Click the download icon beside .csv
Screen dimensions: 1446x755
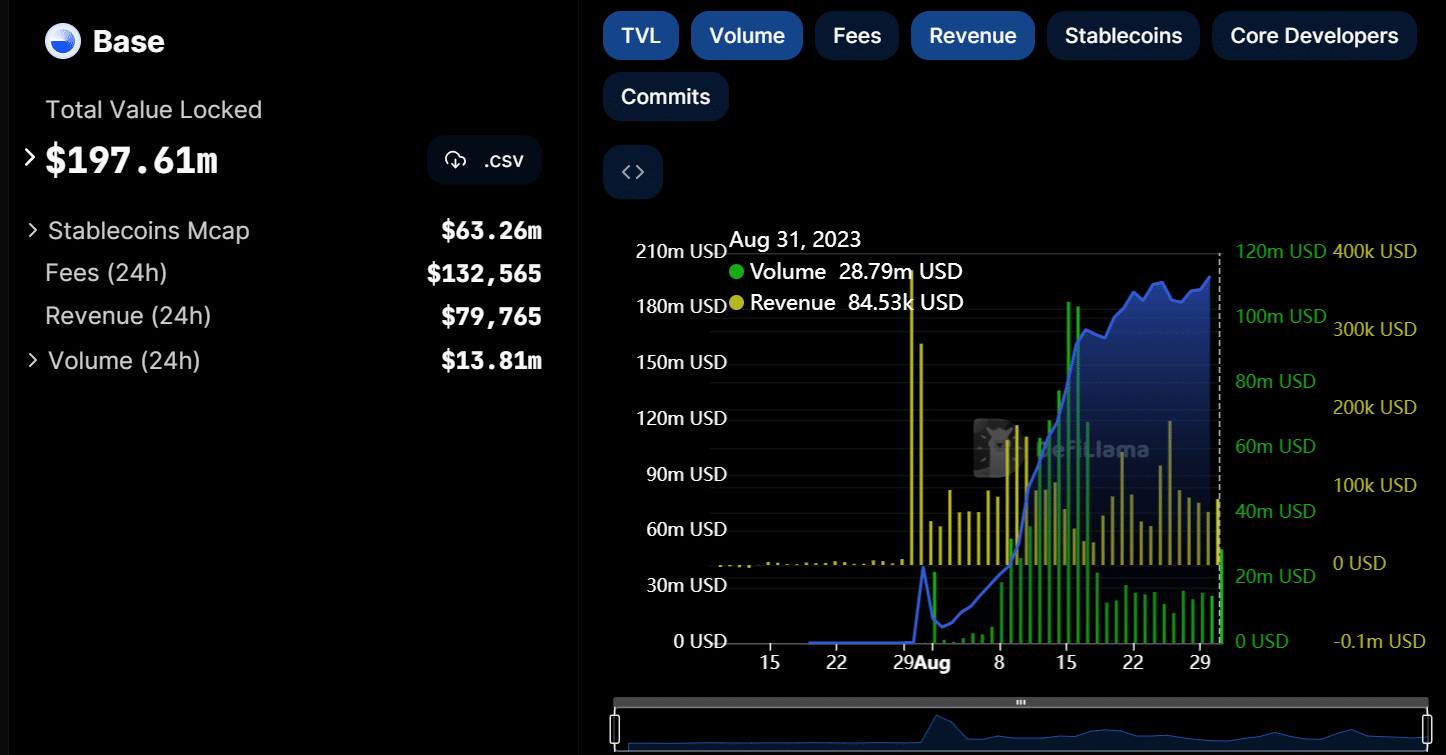pos(456,160)
